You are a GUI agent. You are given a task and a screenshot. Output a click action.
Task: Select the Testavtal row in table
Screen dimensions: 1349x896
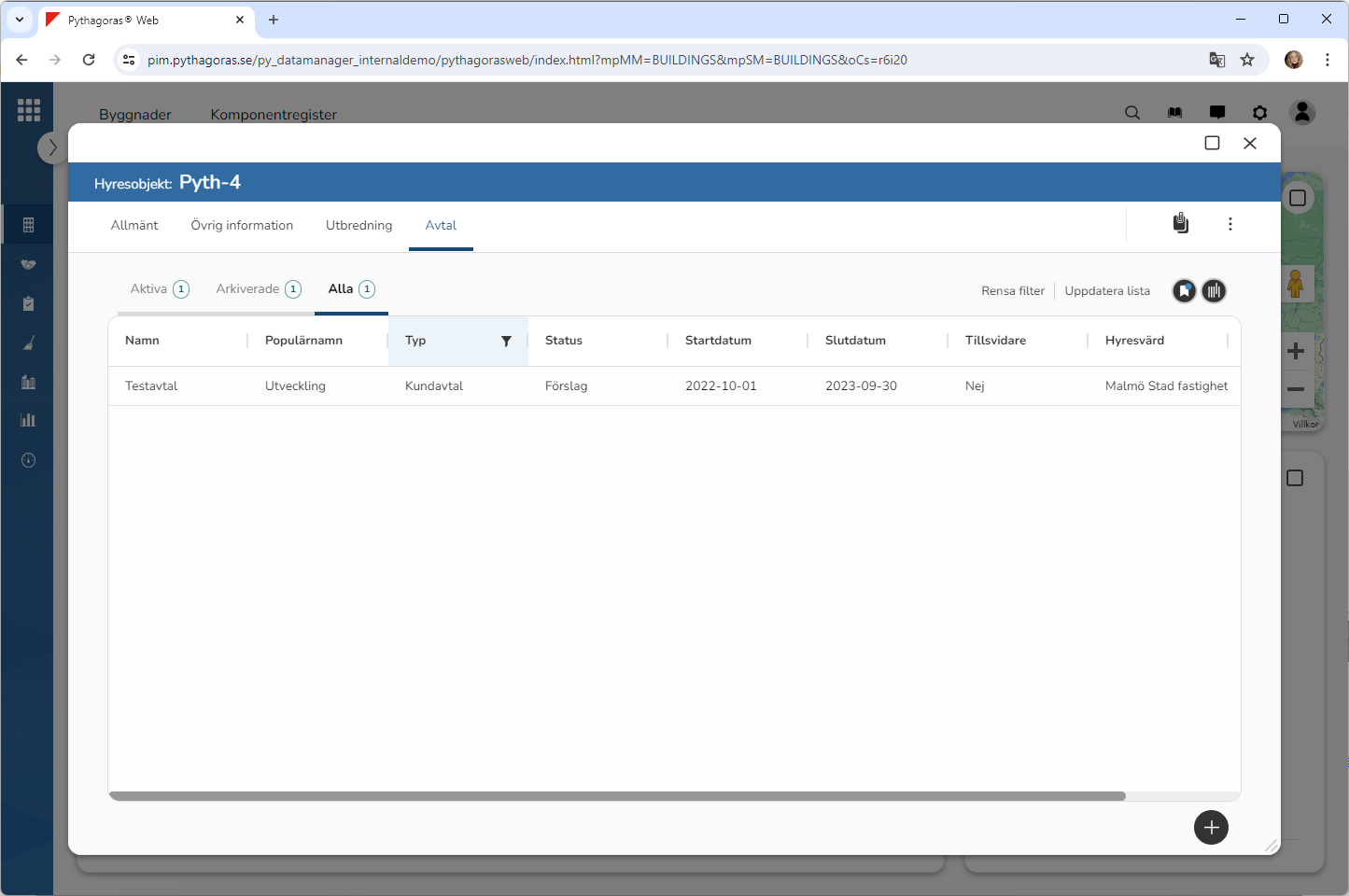(x=151, y=386)
